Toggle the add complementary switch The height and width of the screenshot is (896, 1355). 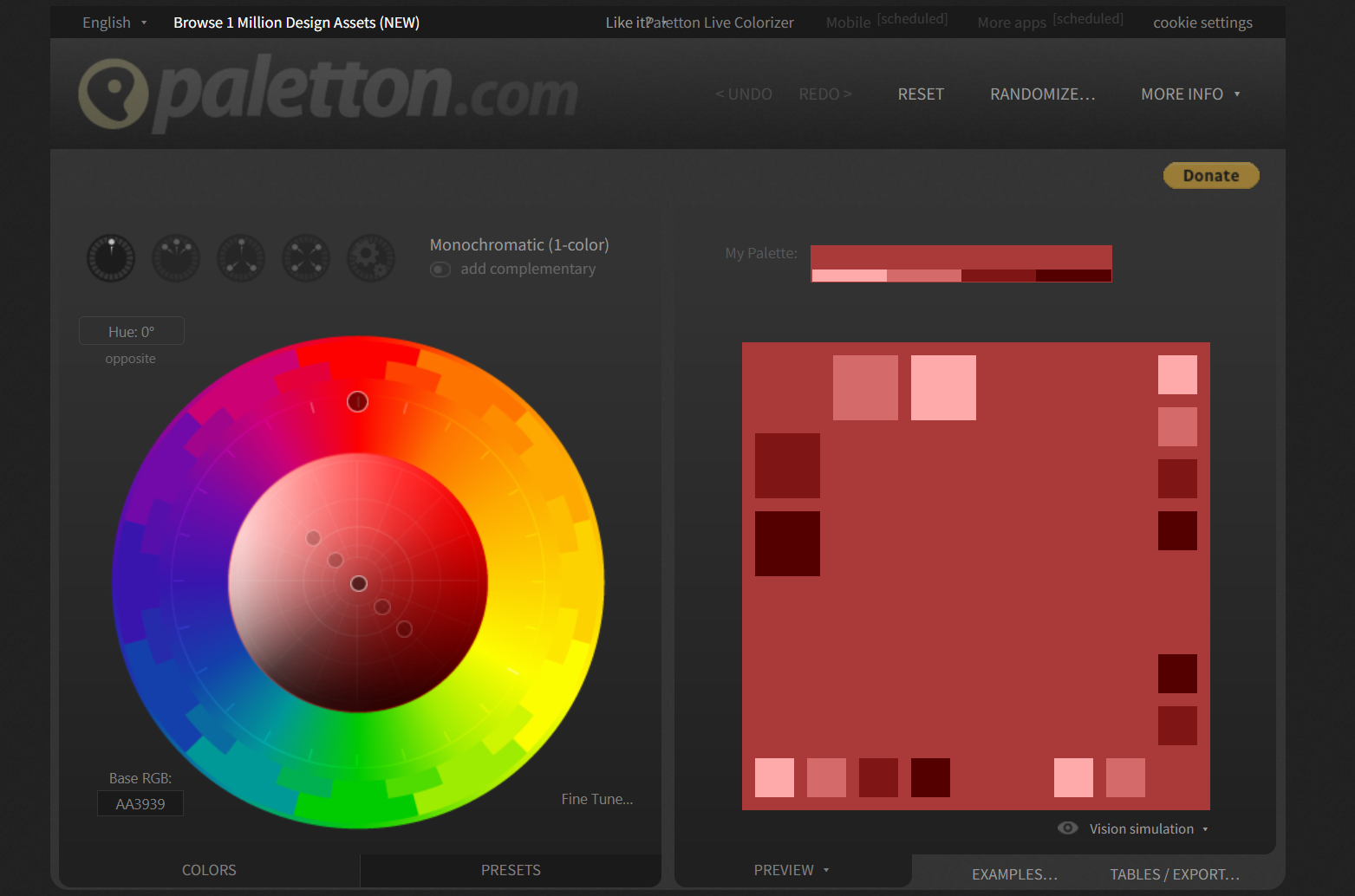coord(440,269)
